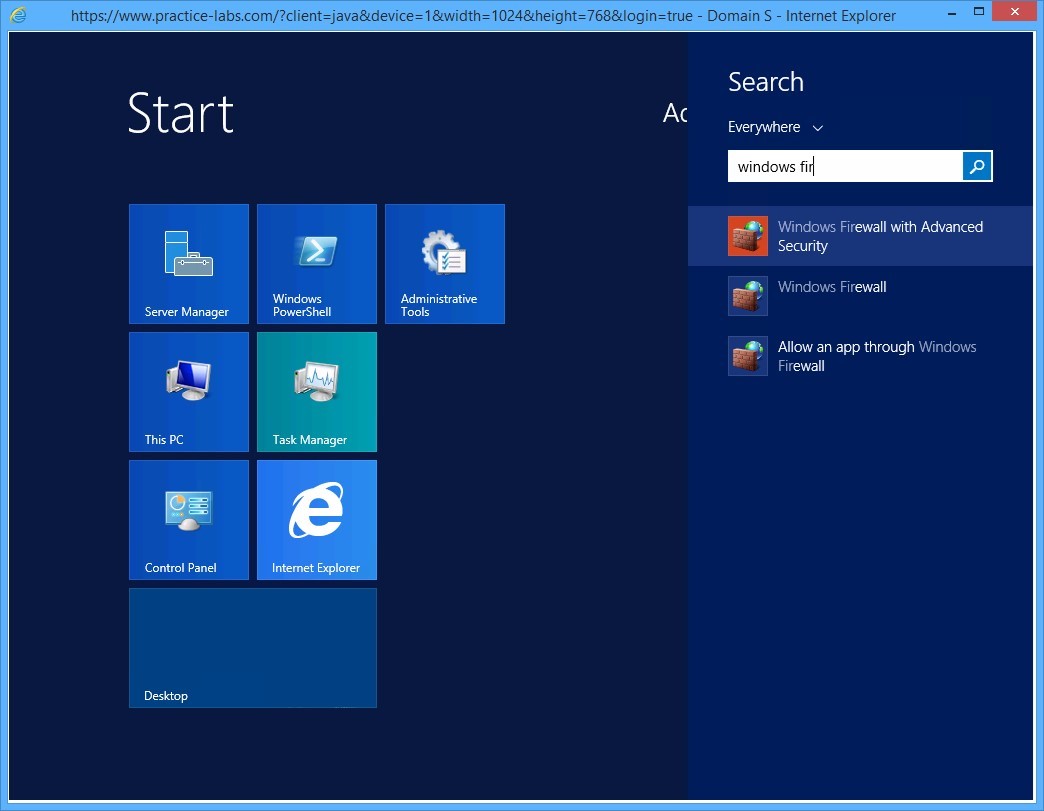This screenshot has width=1044, height=811.
Task: Launch the Windows PowerShell tile
Action: click(x=317, y=264)
